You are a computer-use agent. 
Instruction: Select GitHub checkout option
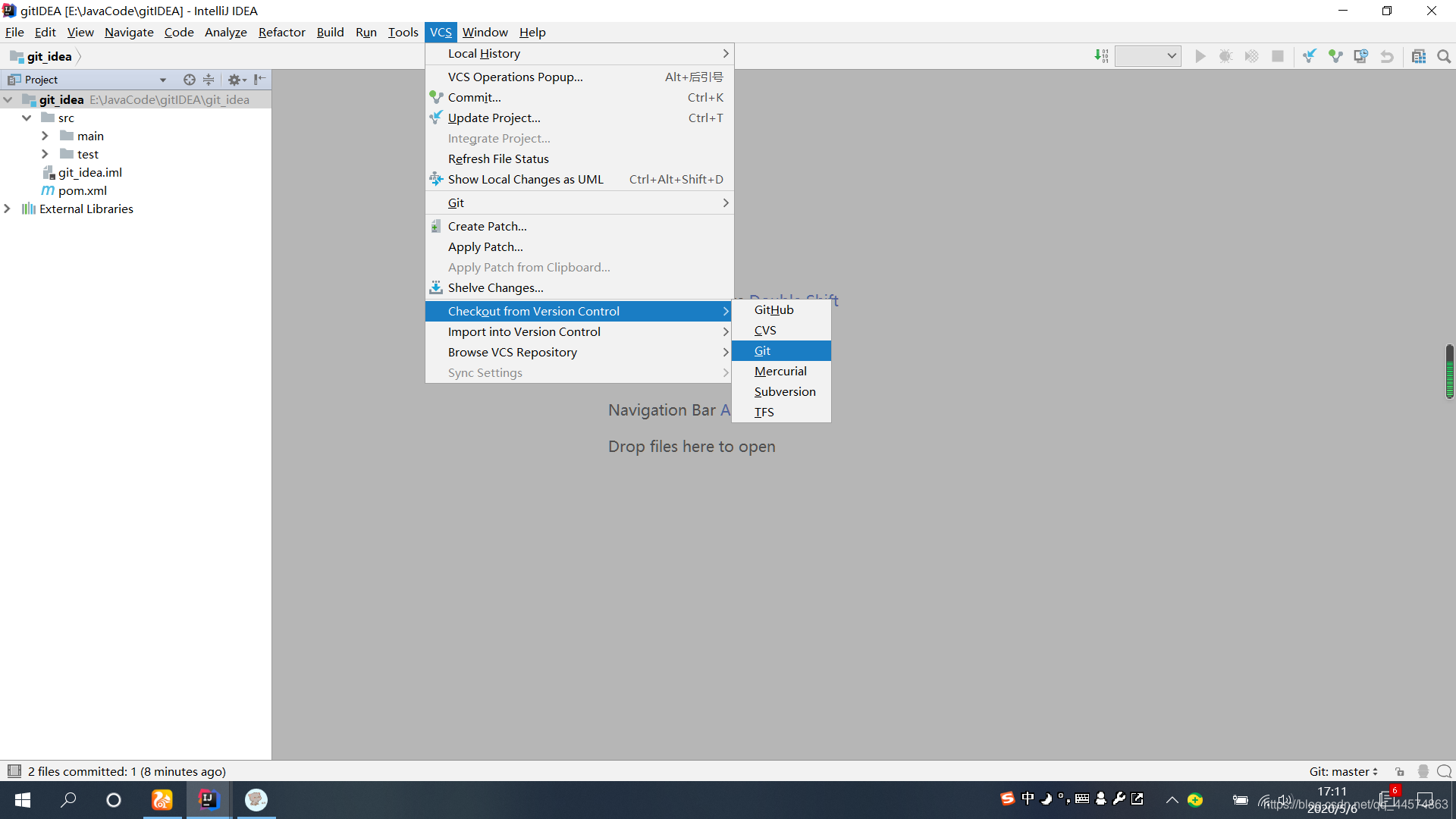point(781,309)
